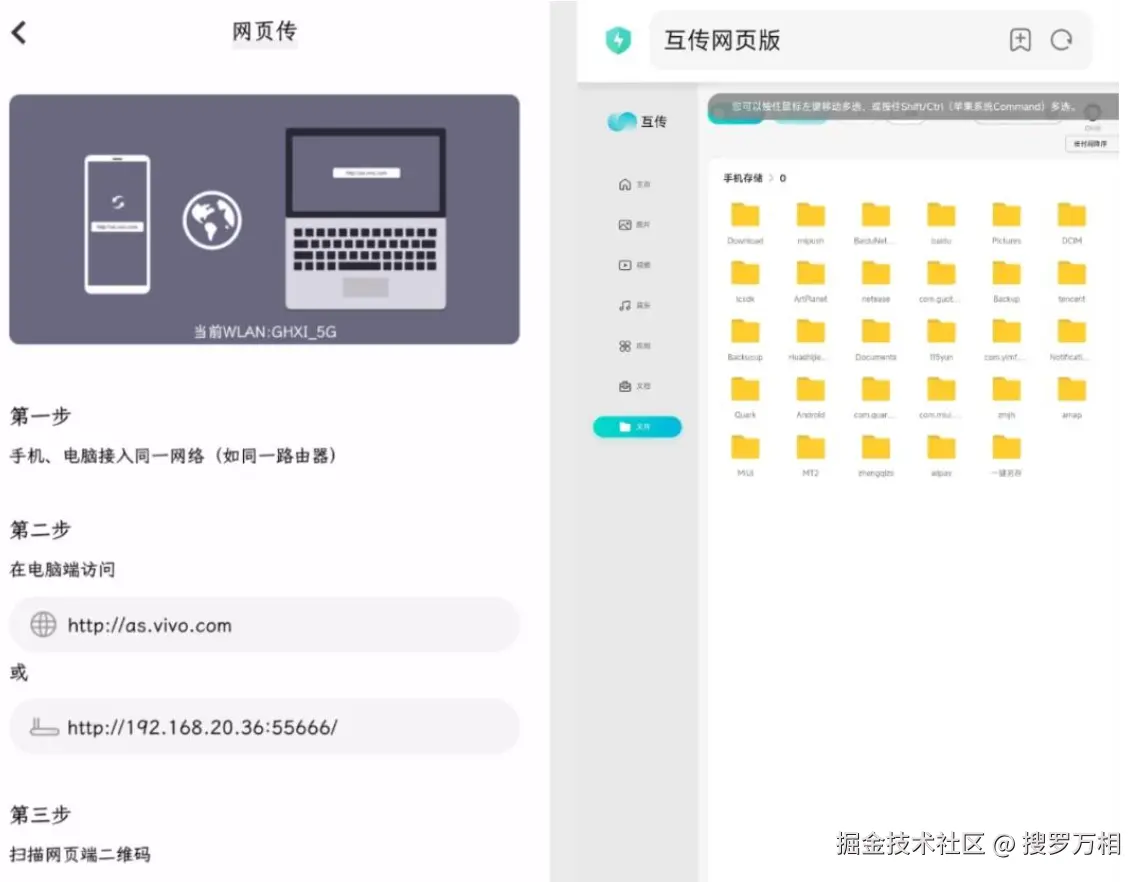Viewport: 1146px width, 882px height.
Task: Open the mipush folder
Action: click(x=810, y=223)
